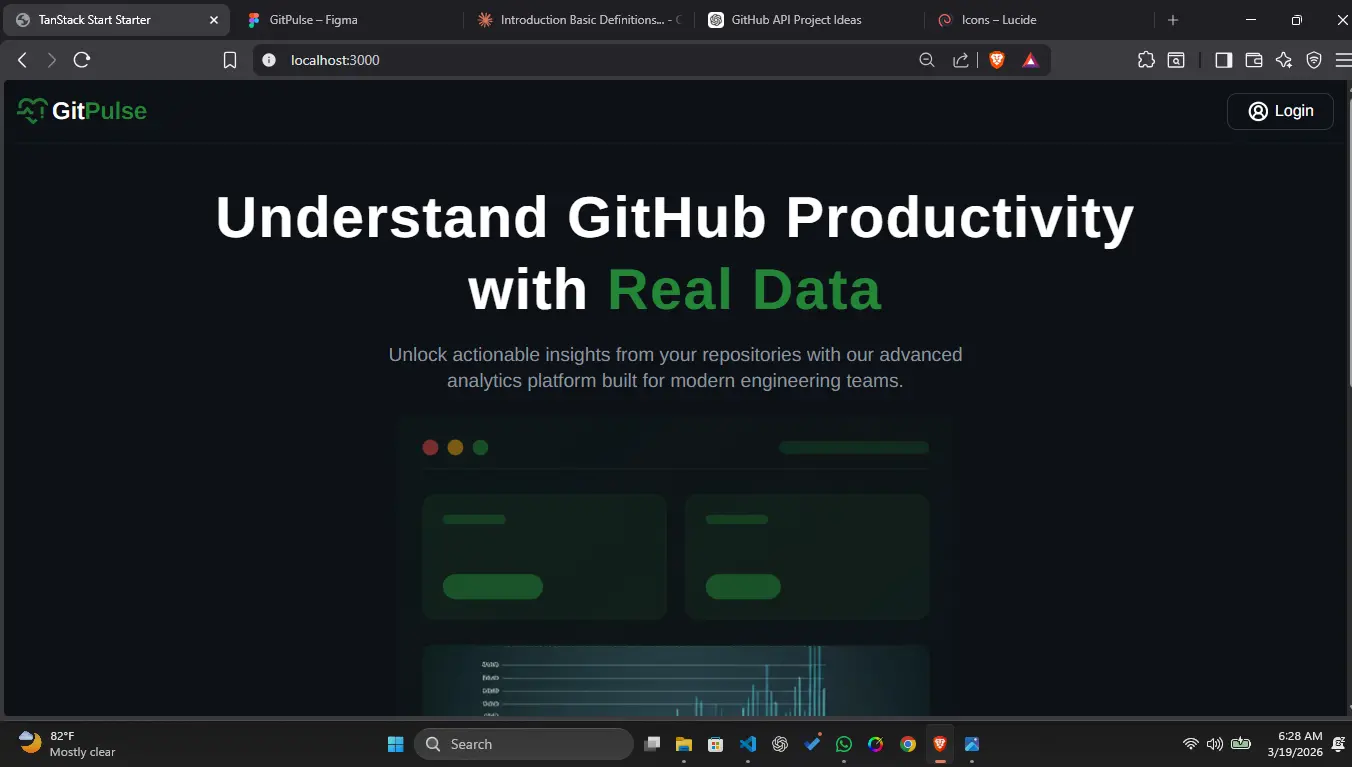1352x767 pixels.
Task: Start a search with the magnifier icon
Action: [x=926, y=59]
